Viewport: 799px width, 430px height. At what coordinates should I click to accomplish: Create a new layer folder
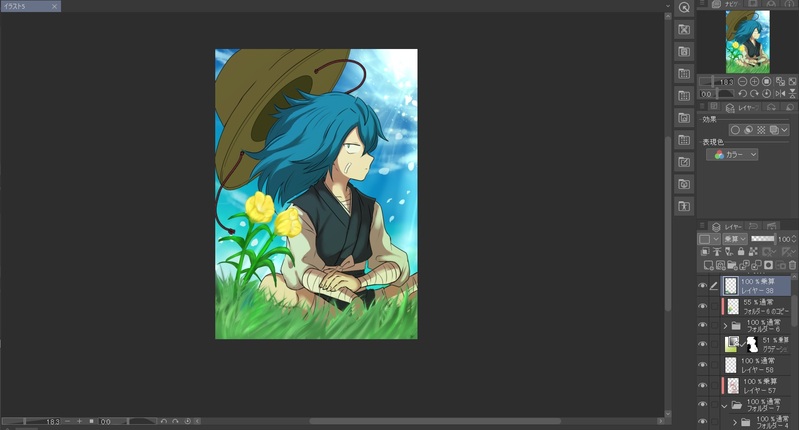[x=732, y=265]
